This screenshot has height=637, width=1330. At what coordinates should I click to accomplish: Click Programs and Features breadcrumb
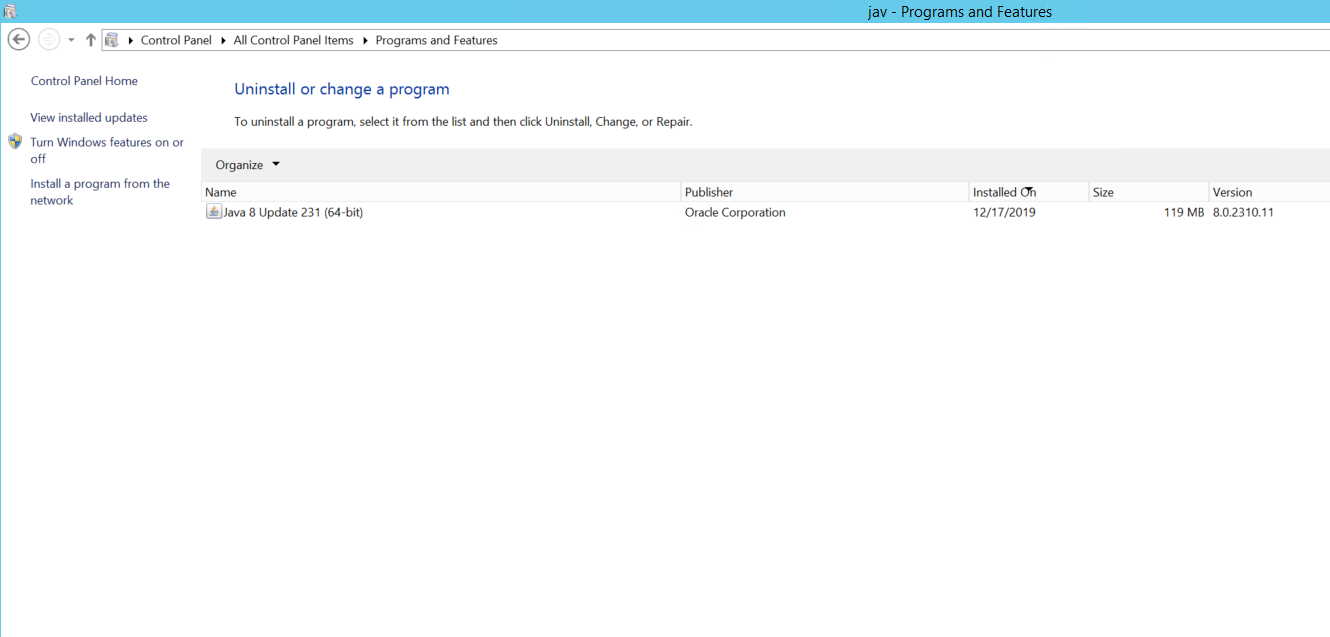point(436,40)
